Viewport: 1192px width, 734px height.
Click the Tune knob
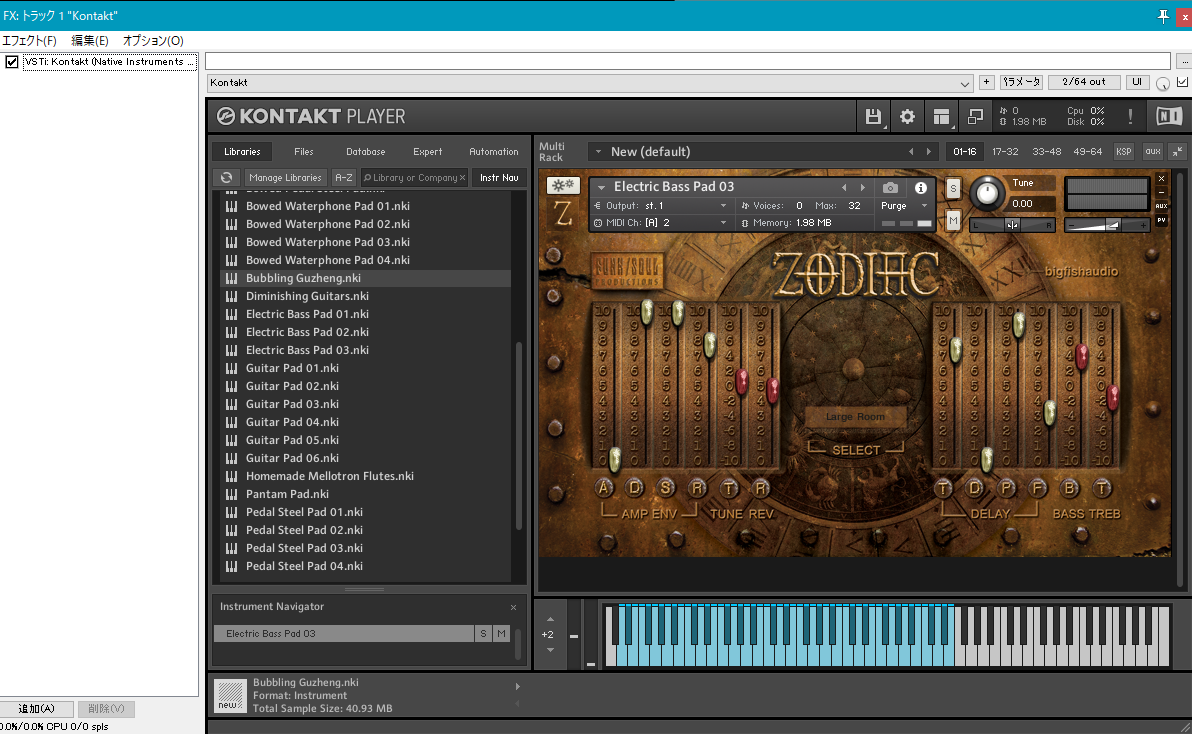pyautogui.click(x=989, y=191)
